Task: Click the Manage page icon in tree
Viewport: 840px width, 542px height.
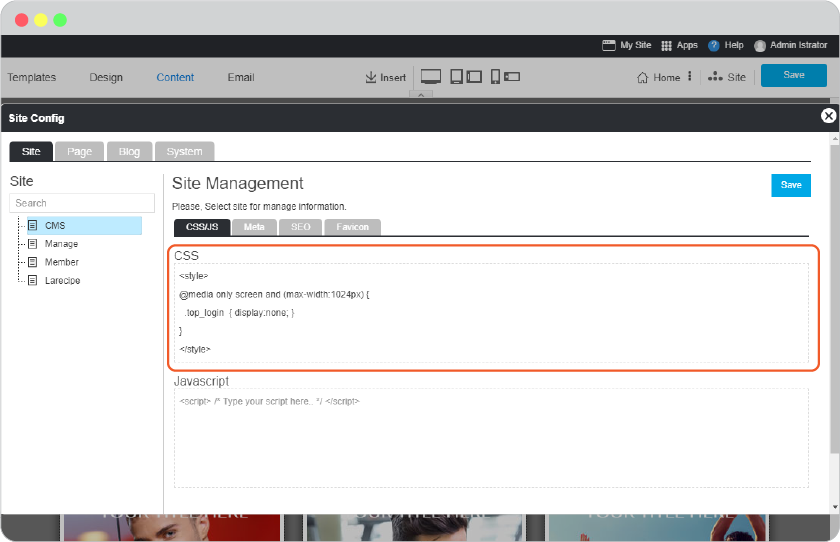Action: tap(33, 244)
